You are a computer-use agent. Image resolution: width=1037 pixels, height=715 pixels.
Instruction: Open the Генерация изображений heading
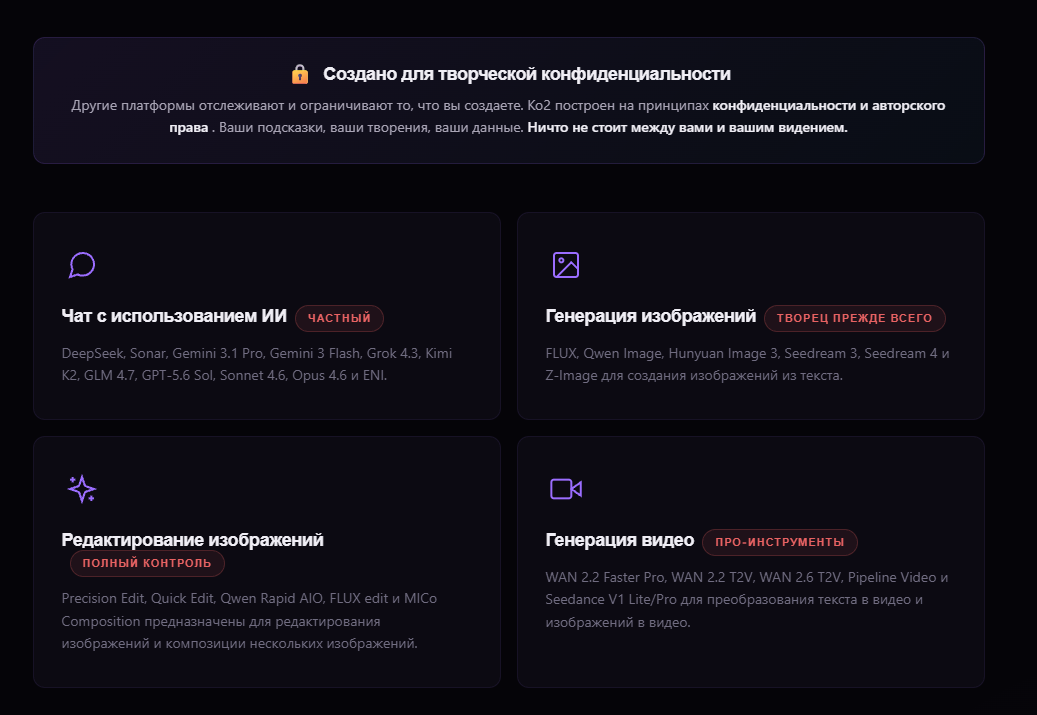[651, 316]
